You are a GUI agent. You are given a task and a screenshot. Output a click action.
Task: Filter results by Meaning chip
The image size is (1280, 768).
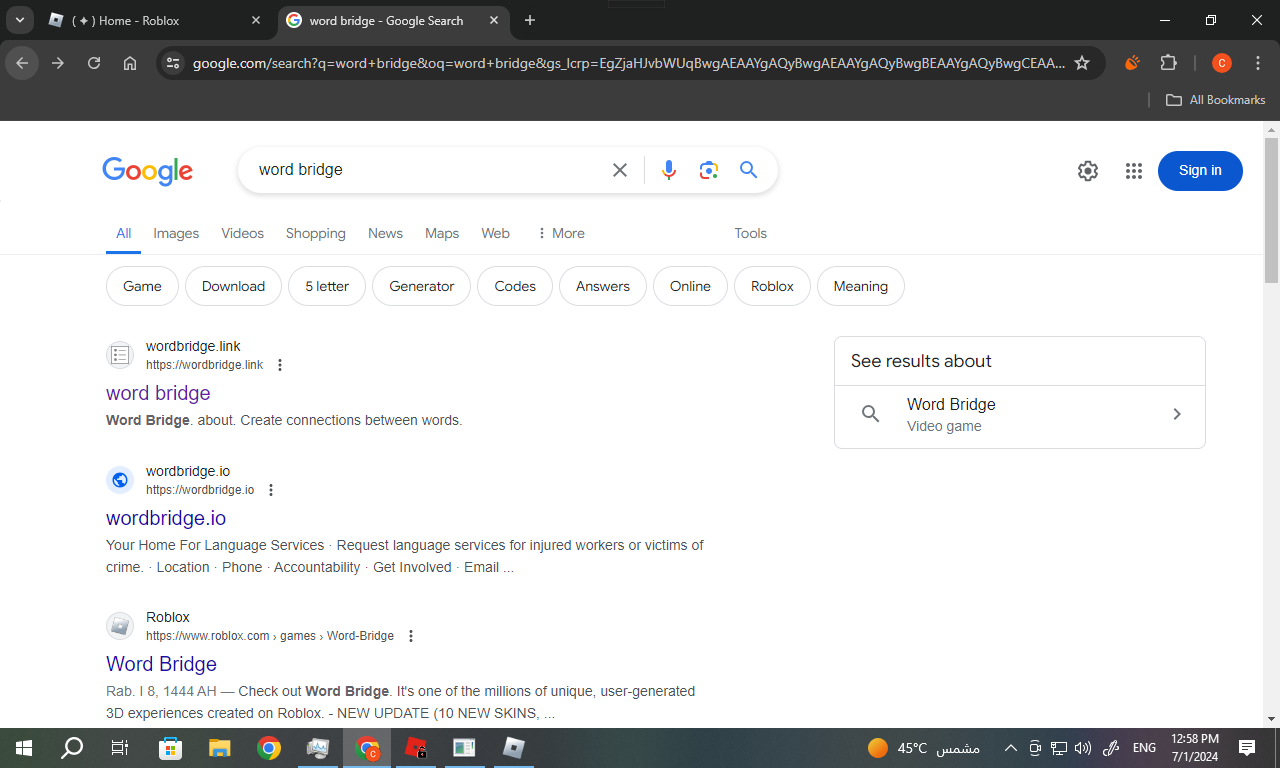pyautogui.click(x=861, y=286)
